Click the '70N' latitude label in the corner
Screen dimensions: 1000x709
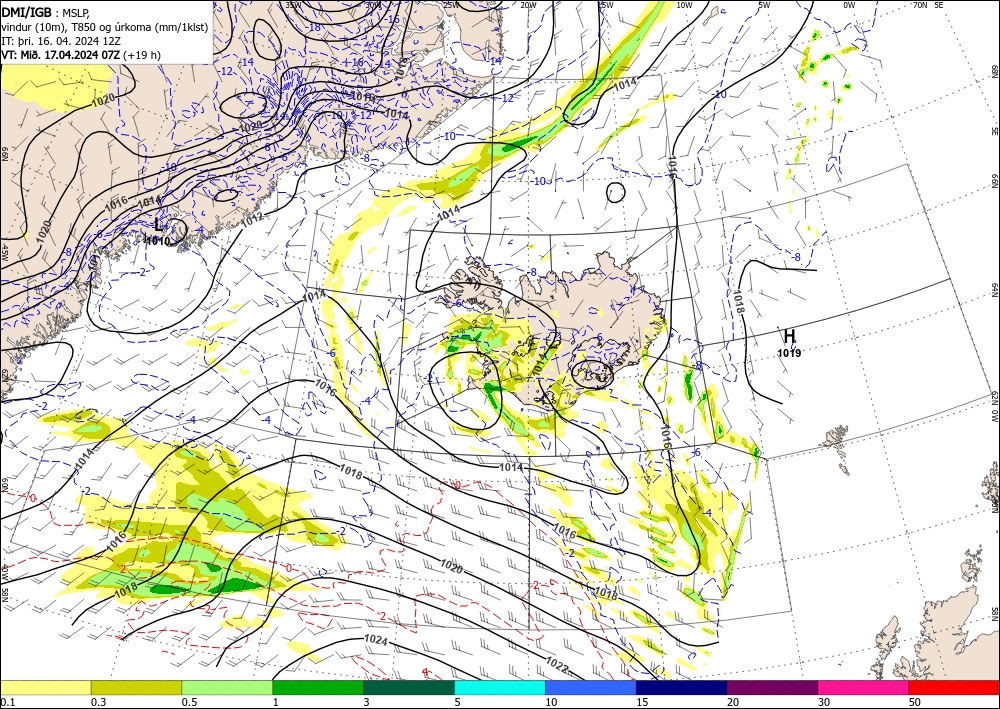coord(920,4)
